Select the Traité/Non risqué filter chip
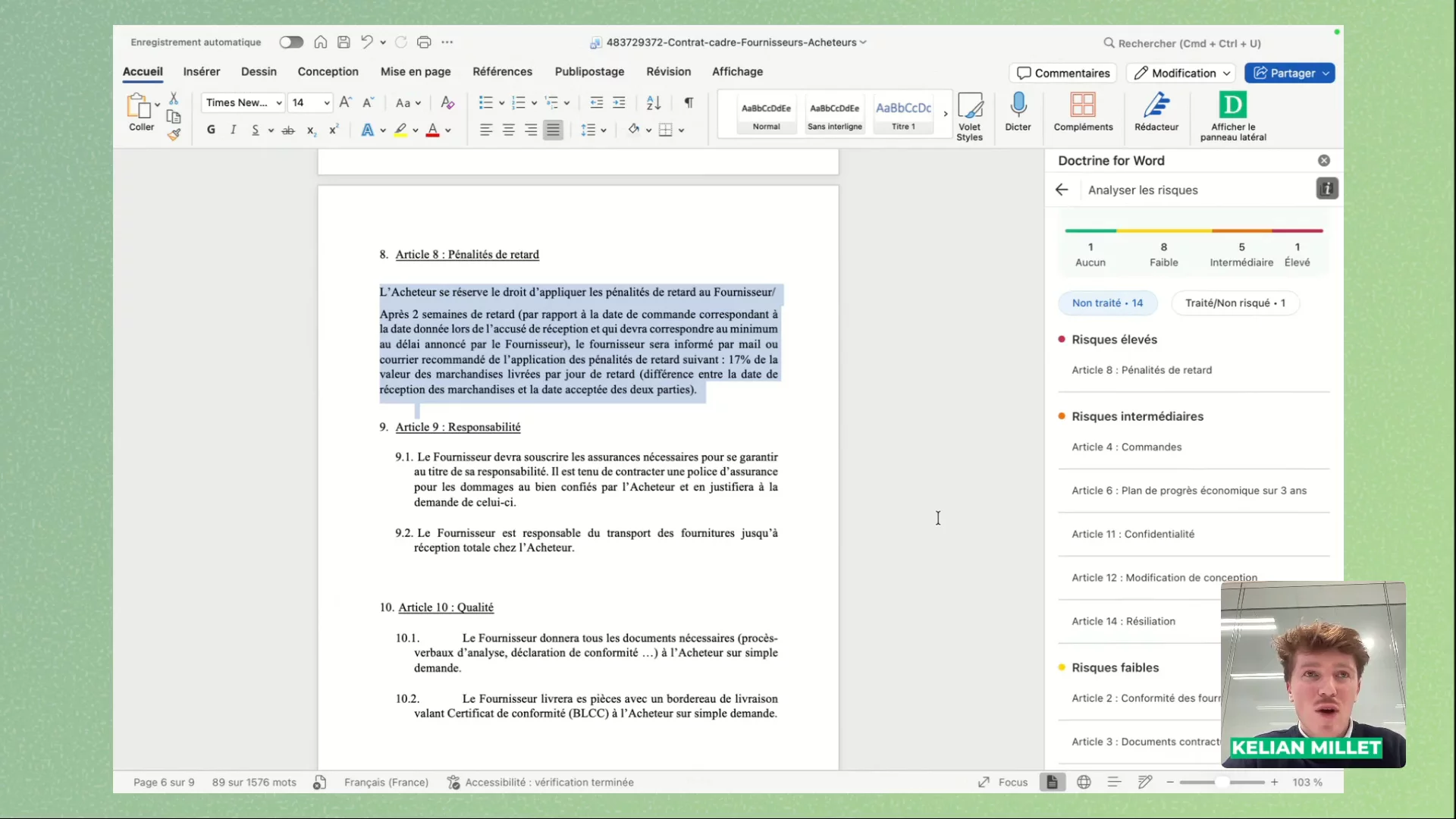Screen dimensions: 1456x819 tap(1235, 303)
